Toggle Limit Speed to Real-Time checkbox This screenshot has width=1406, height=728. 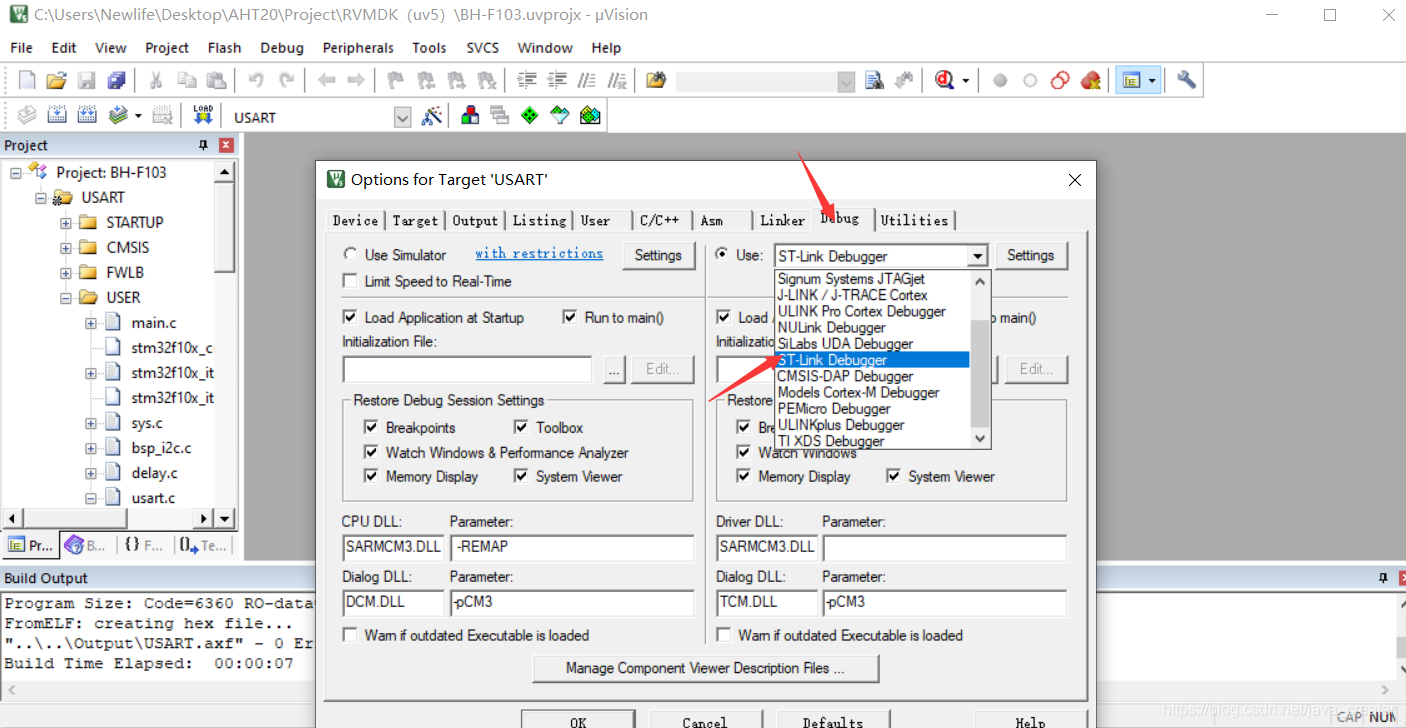(x=350, y=281)
